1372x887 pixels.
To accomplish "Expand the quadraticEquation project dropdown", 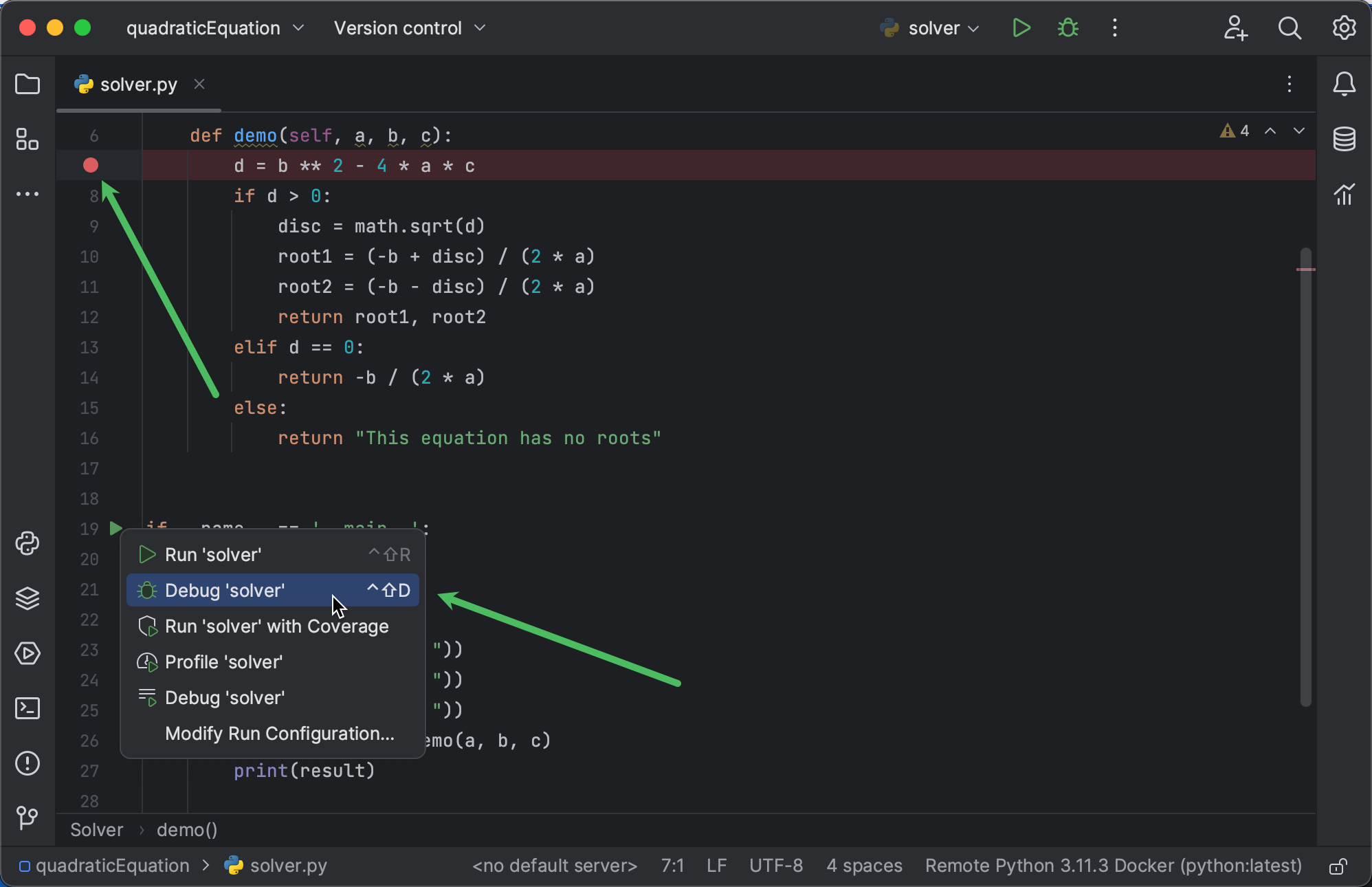I will tap(214, 28).
